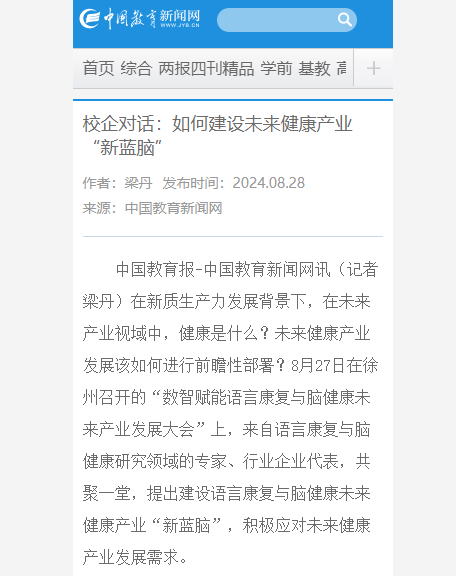The height and width of the screenshot is (576, 456).
Task: Click the article's first paragraph
Action: pos(230,413)
